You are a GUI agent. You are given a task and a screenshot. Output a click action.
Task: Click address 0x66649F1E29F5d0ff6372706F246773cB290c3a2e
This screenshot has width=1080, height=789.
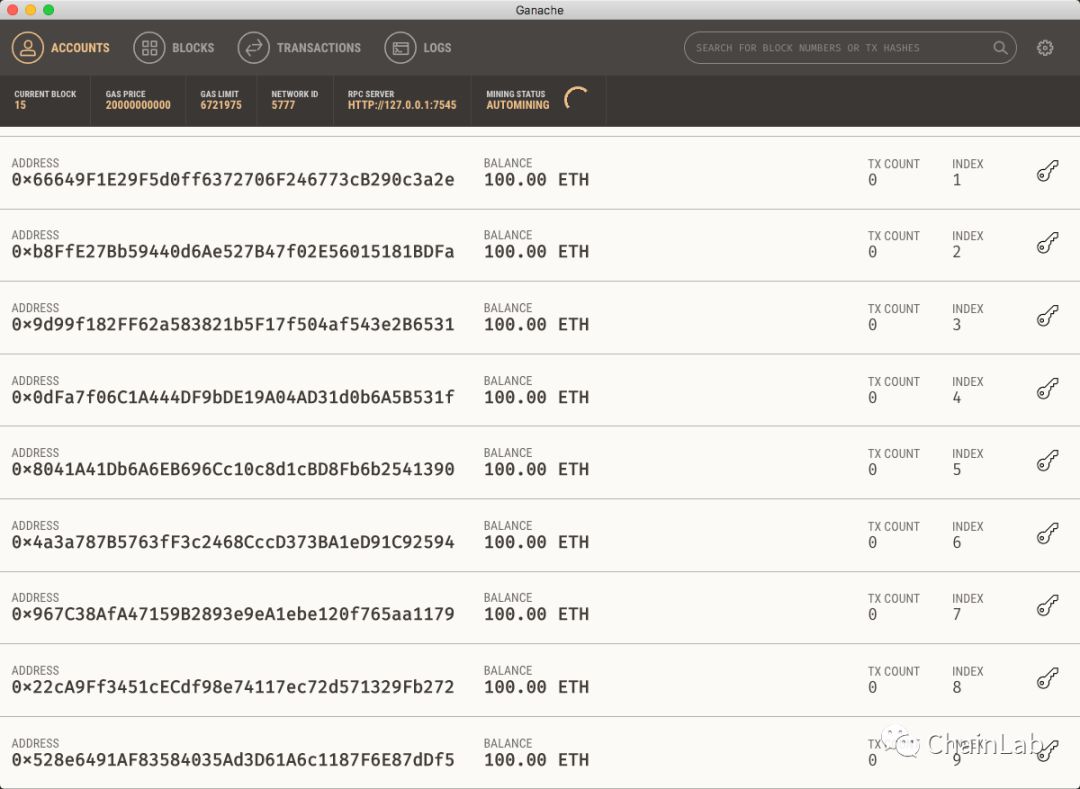click(x=233, y=180)
